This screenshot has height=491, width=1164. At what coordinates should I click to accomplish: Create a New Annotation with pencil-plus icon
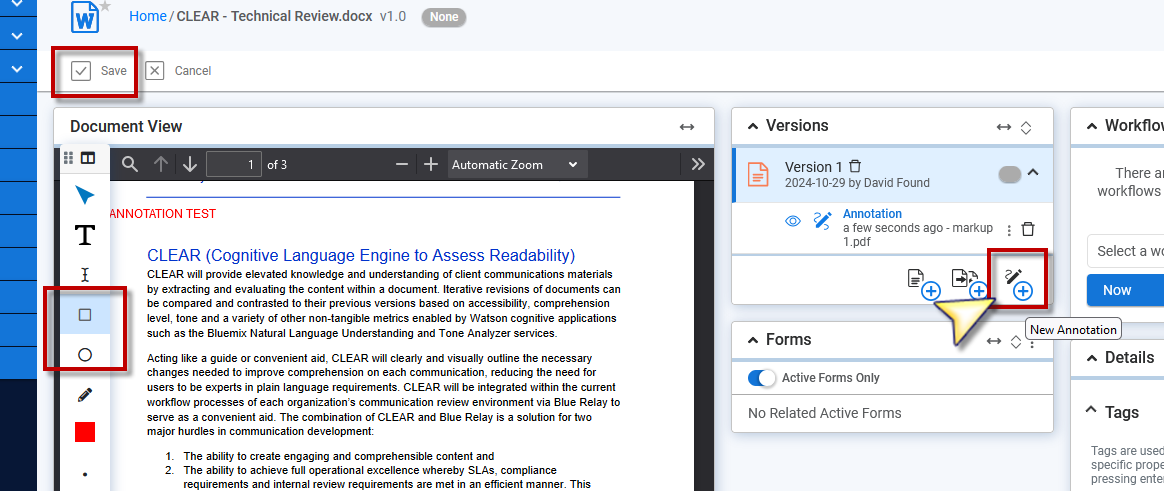[1017, 283]
